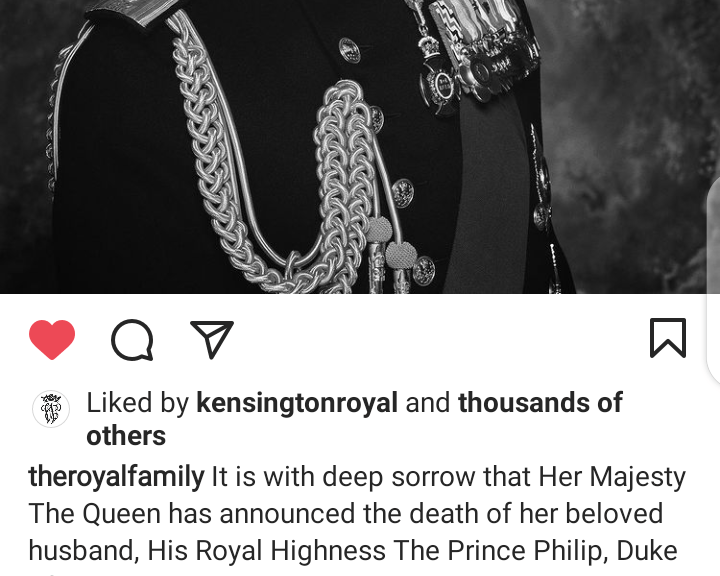Tap the braided silver cord in the photo
Viewport: 720px width, 576px height.
[276, 175]
